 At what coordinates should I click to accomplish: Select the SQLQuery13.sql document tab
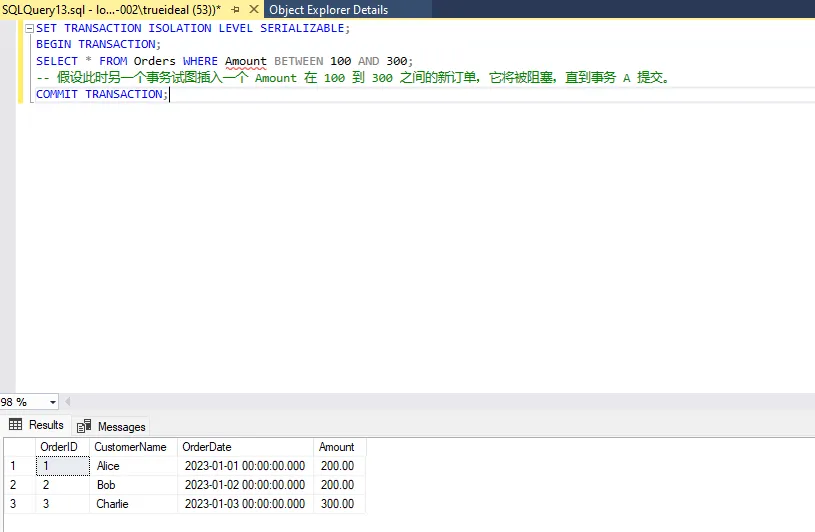[110, 9]
